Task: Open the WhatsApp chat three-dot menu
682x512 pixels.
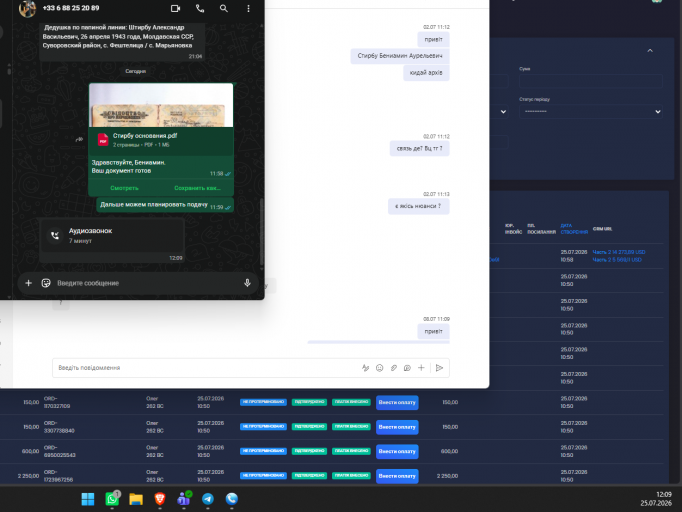Action: click(x=248, y=8)
